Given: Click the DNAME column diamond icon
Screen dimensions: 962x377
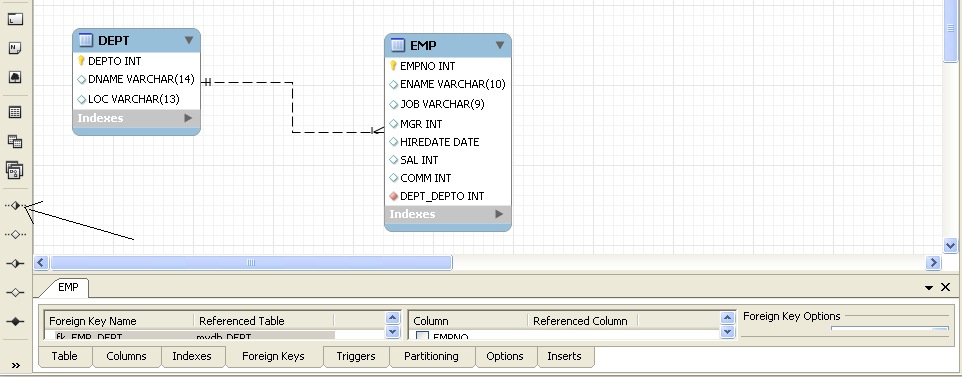Looking at the screenshot, I should pos(82,79).
